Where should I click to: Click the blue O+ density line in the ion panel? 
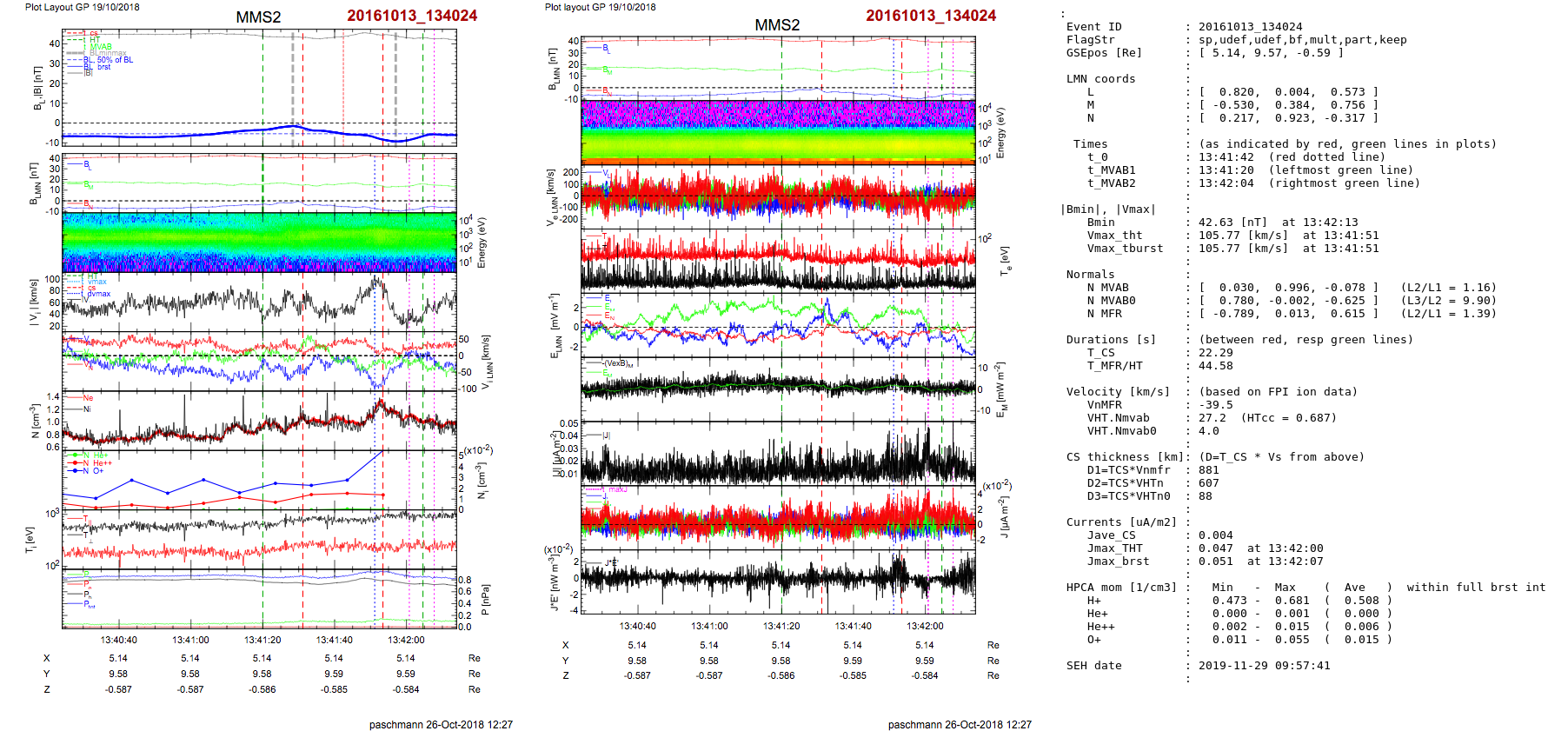204,481
